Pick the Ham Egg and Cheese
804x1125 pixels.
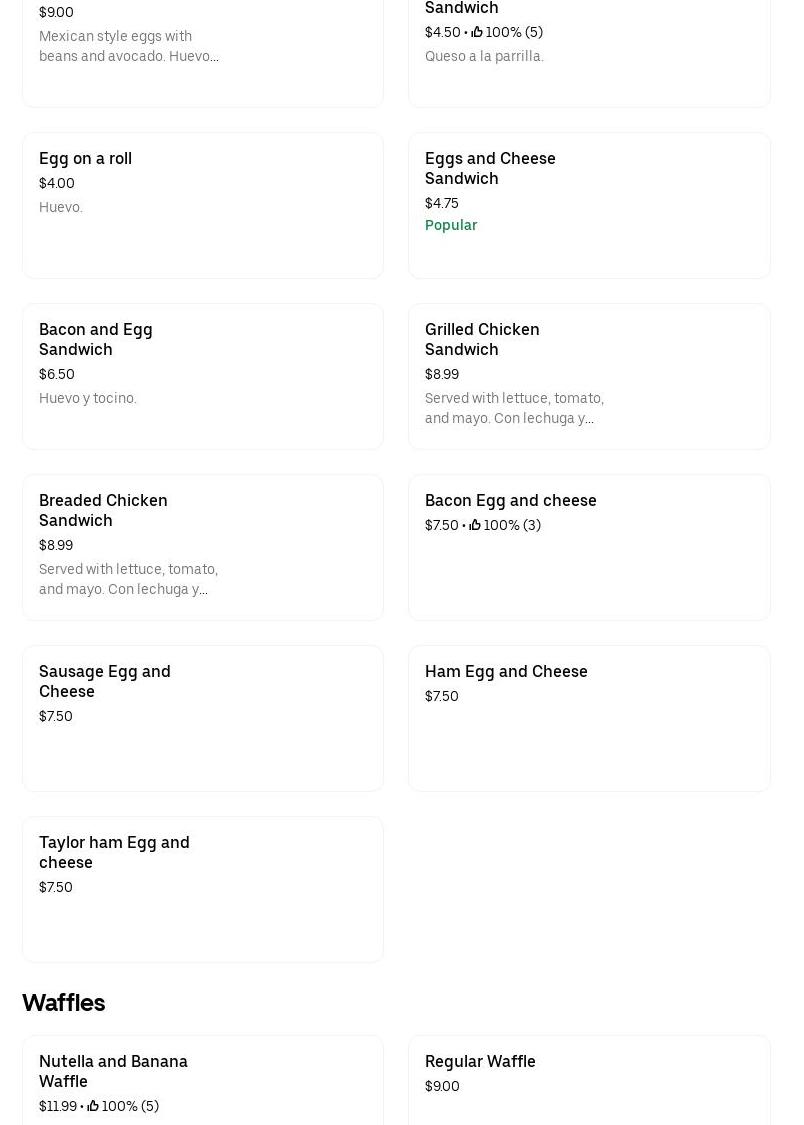[589, 718]
